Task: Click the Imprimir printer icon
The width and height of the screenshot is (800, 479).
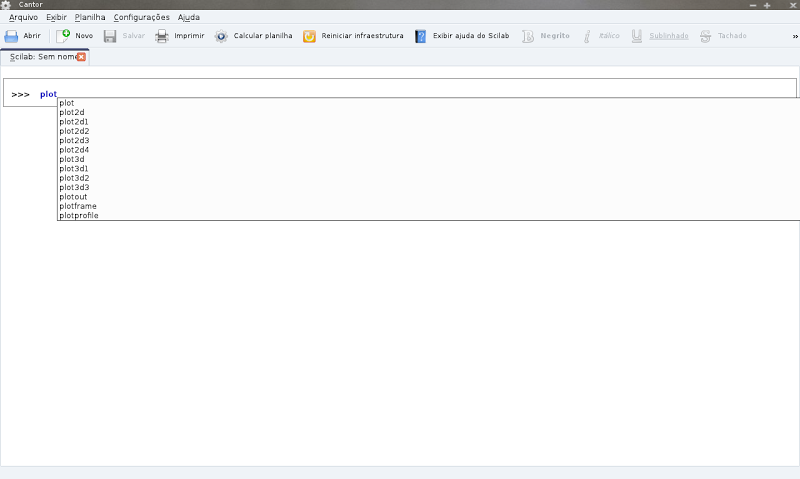Action: click(x=162, y=36)
